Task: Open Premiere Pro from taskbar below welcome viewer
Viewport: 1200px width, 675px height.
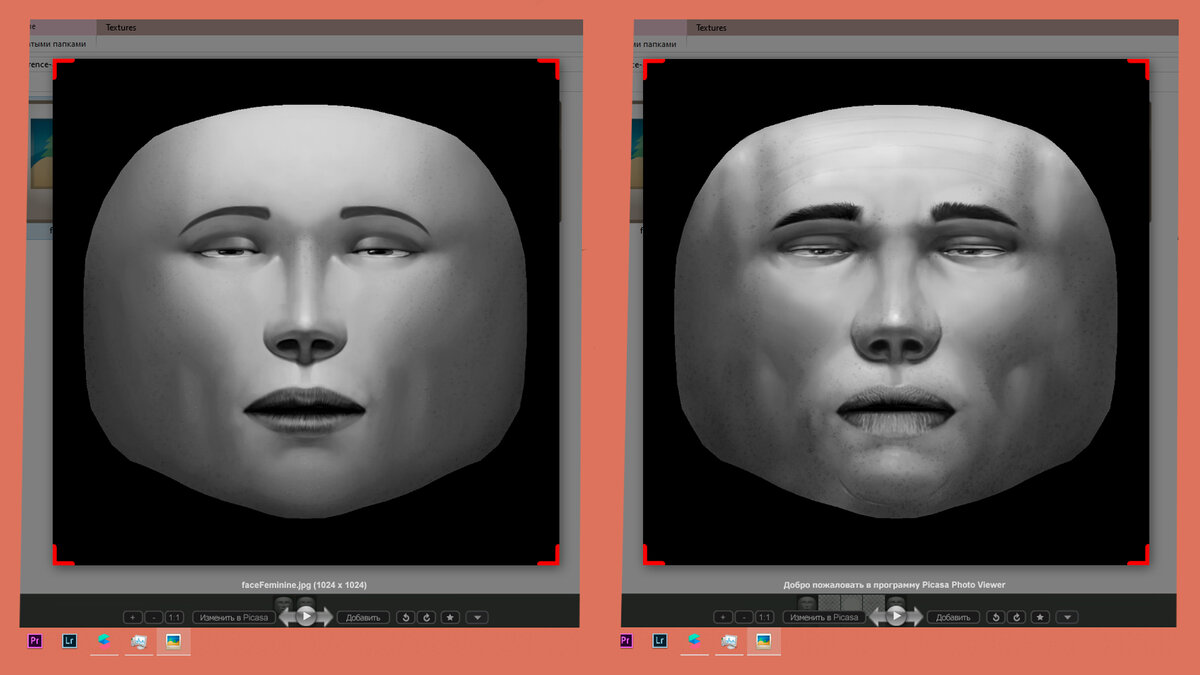Action: click(x=625, y=641)
